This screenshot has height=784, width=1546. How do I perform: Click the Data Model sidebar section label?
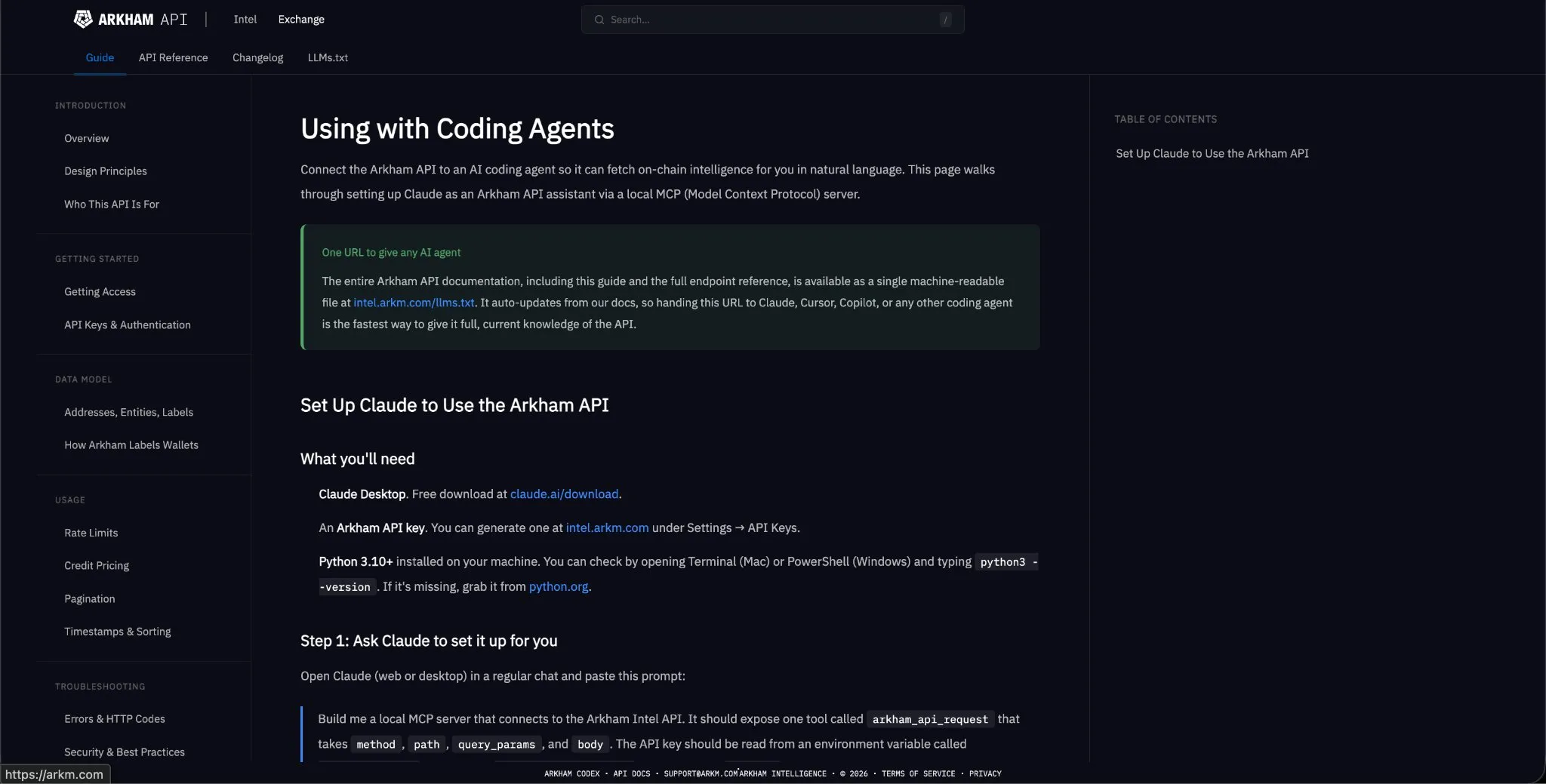(83, 380)
